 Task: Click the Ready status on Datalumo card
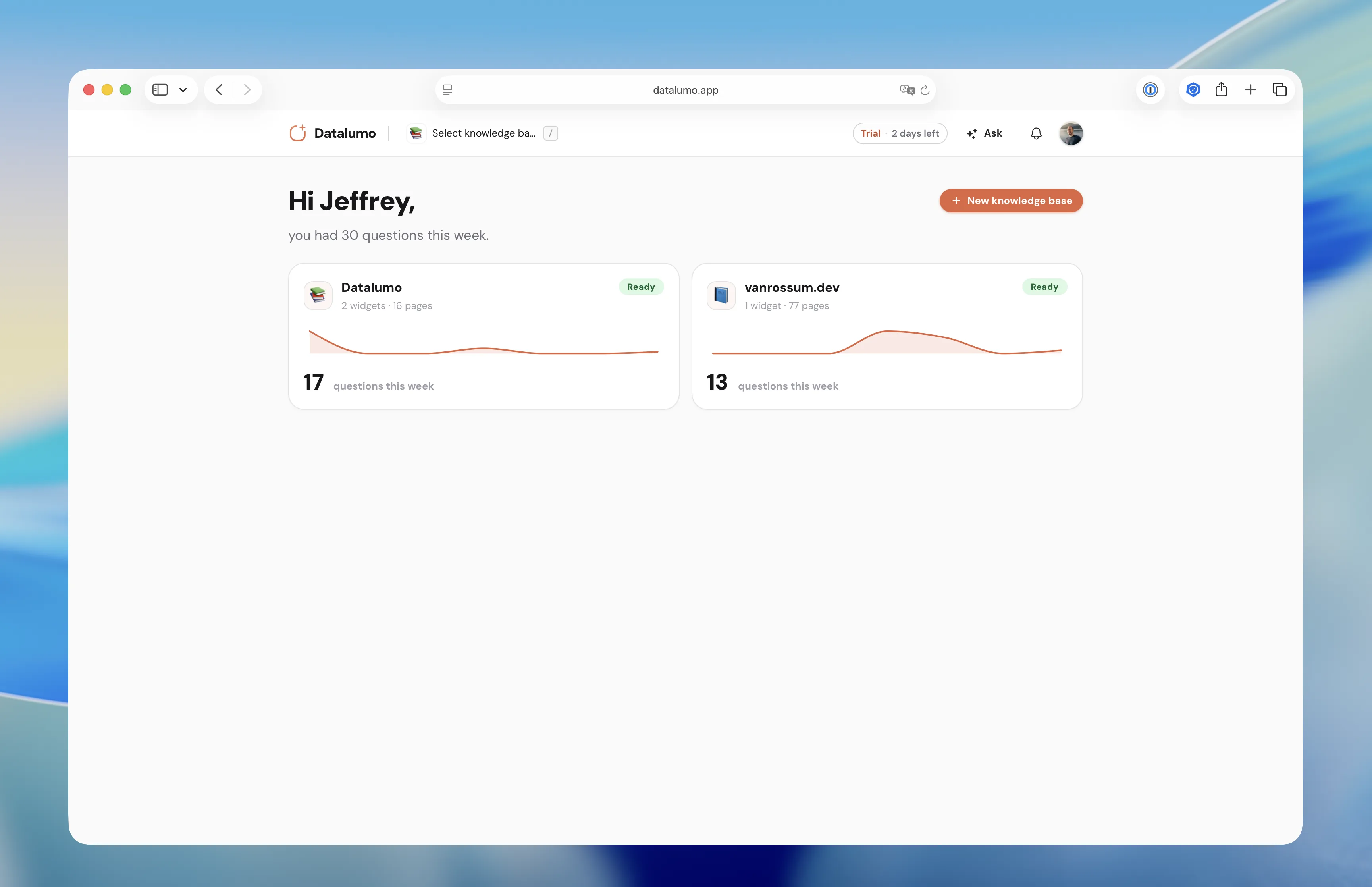pyautogui.click(x=641, y=287)
